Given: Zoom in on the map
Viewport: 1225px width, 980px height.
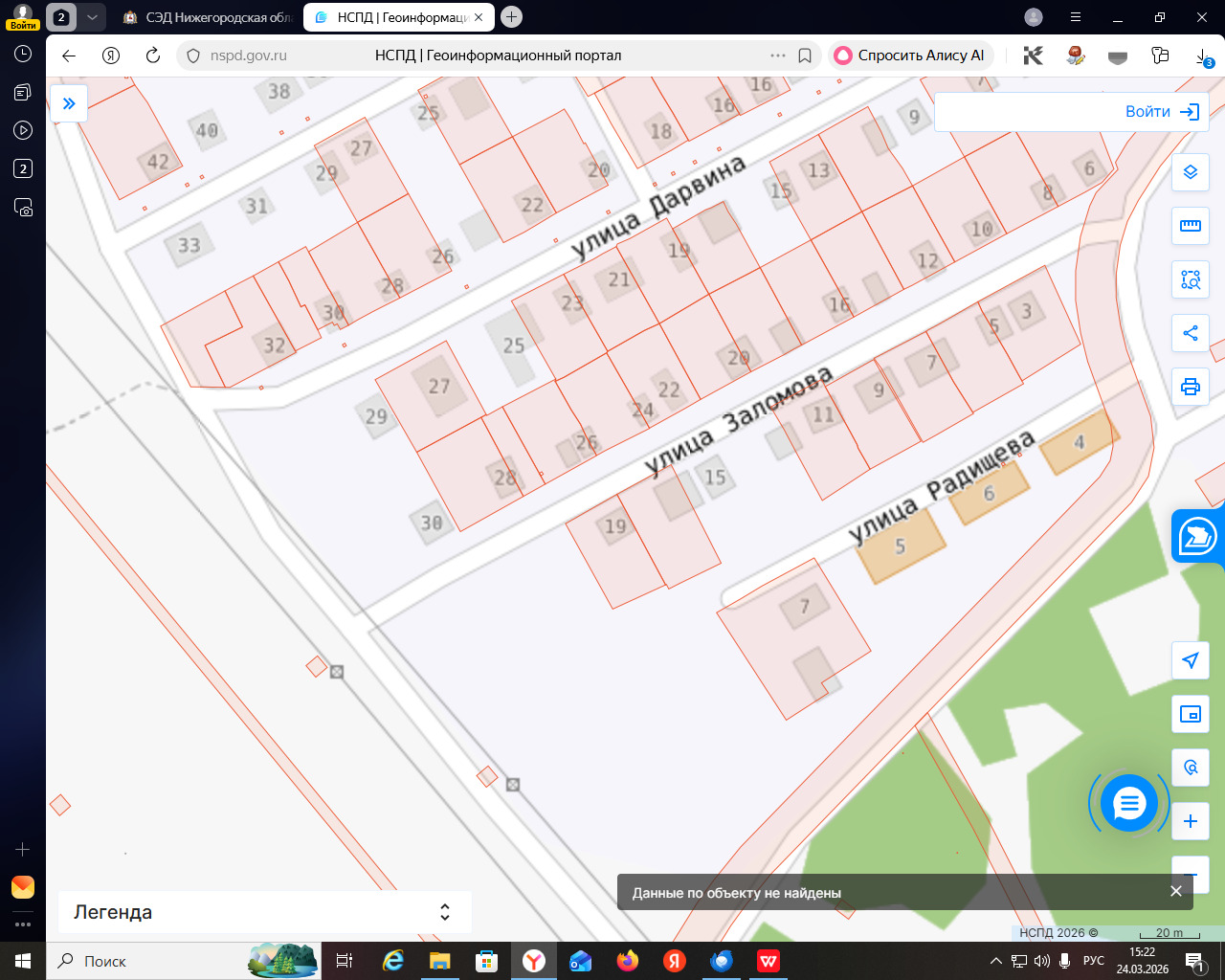Looking at the screenshot, I should [1191, 821].
